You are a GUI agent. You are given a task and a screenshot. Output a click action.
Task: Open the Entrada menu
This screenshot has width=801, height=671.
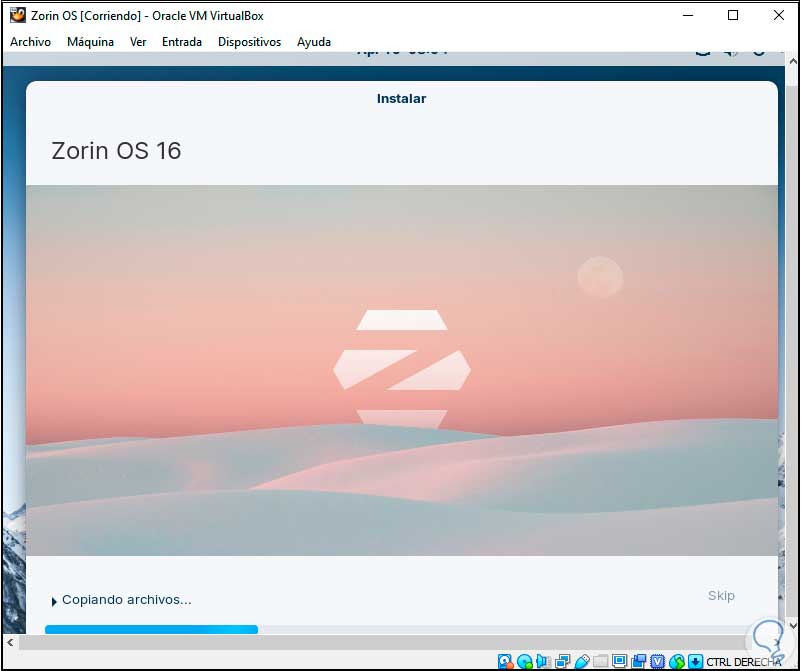click(x=182, y=42)
